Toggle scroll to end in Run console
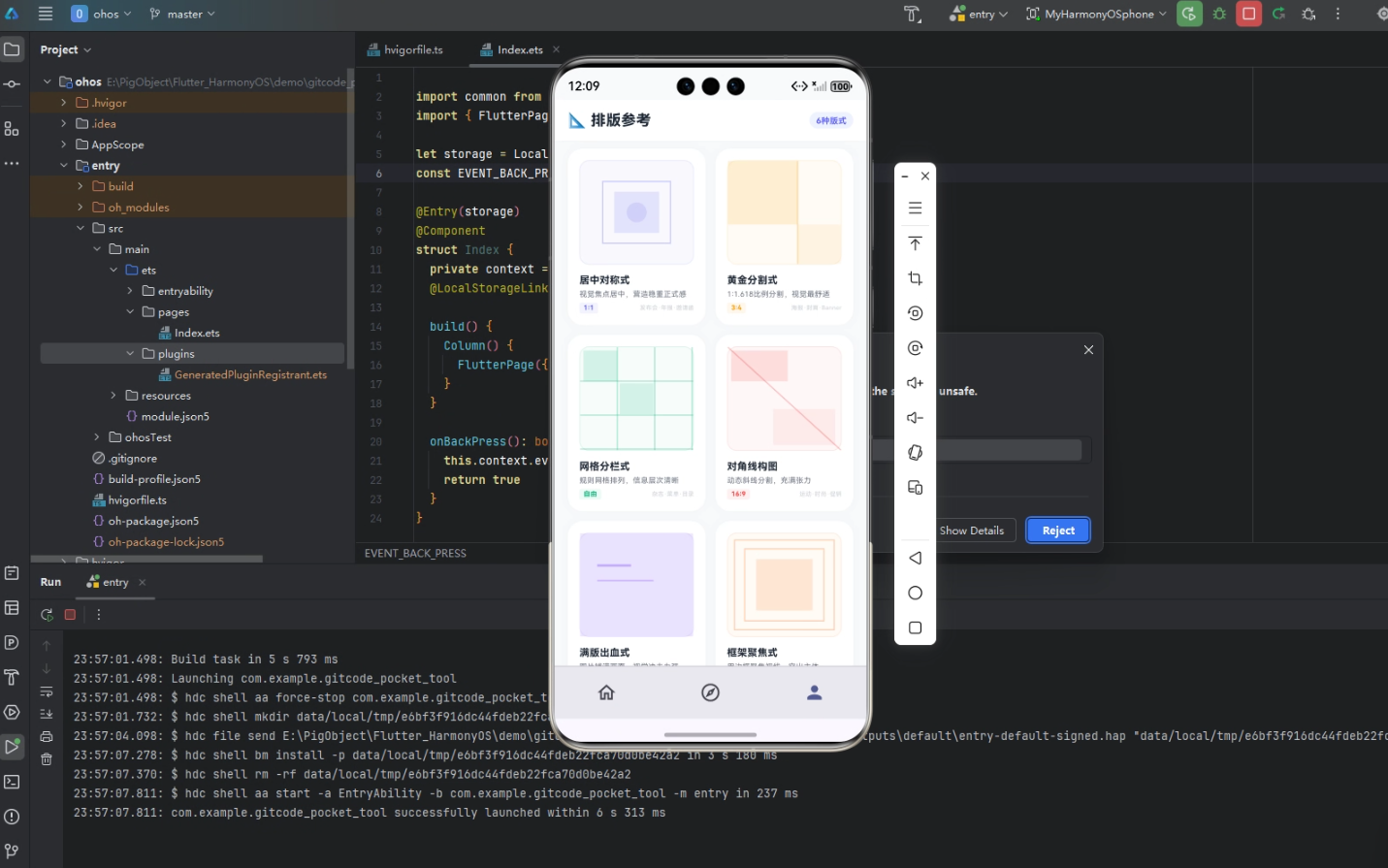The image size is (1388, 868). coord(47,713)
